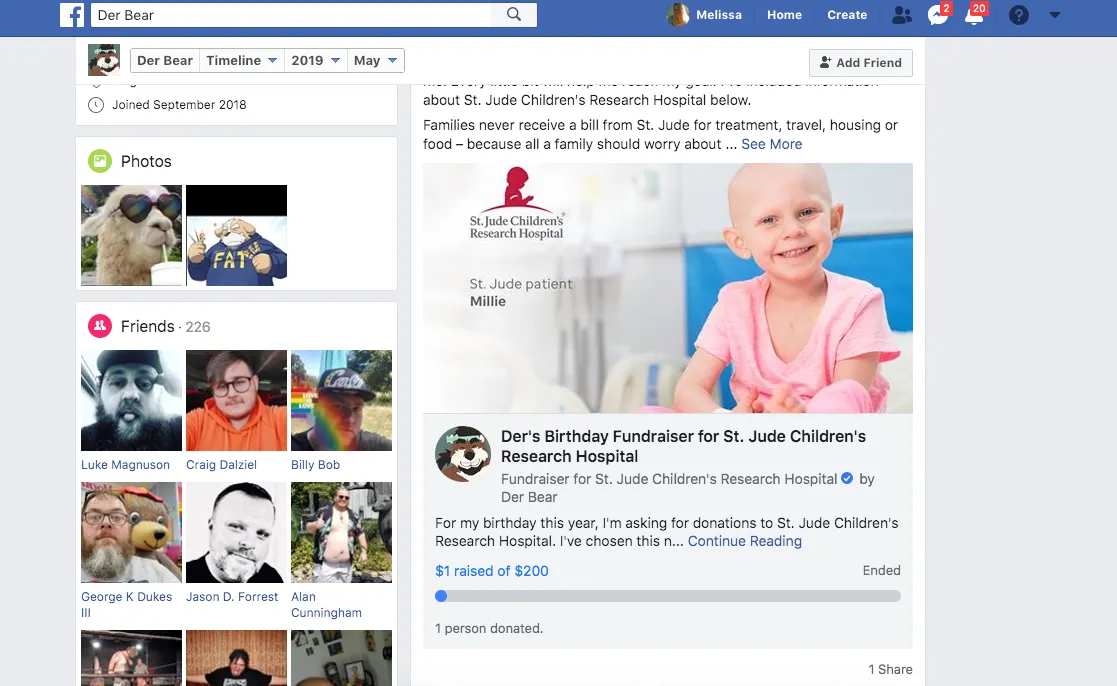Click the Der Bear search field

(291, 15)
